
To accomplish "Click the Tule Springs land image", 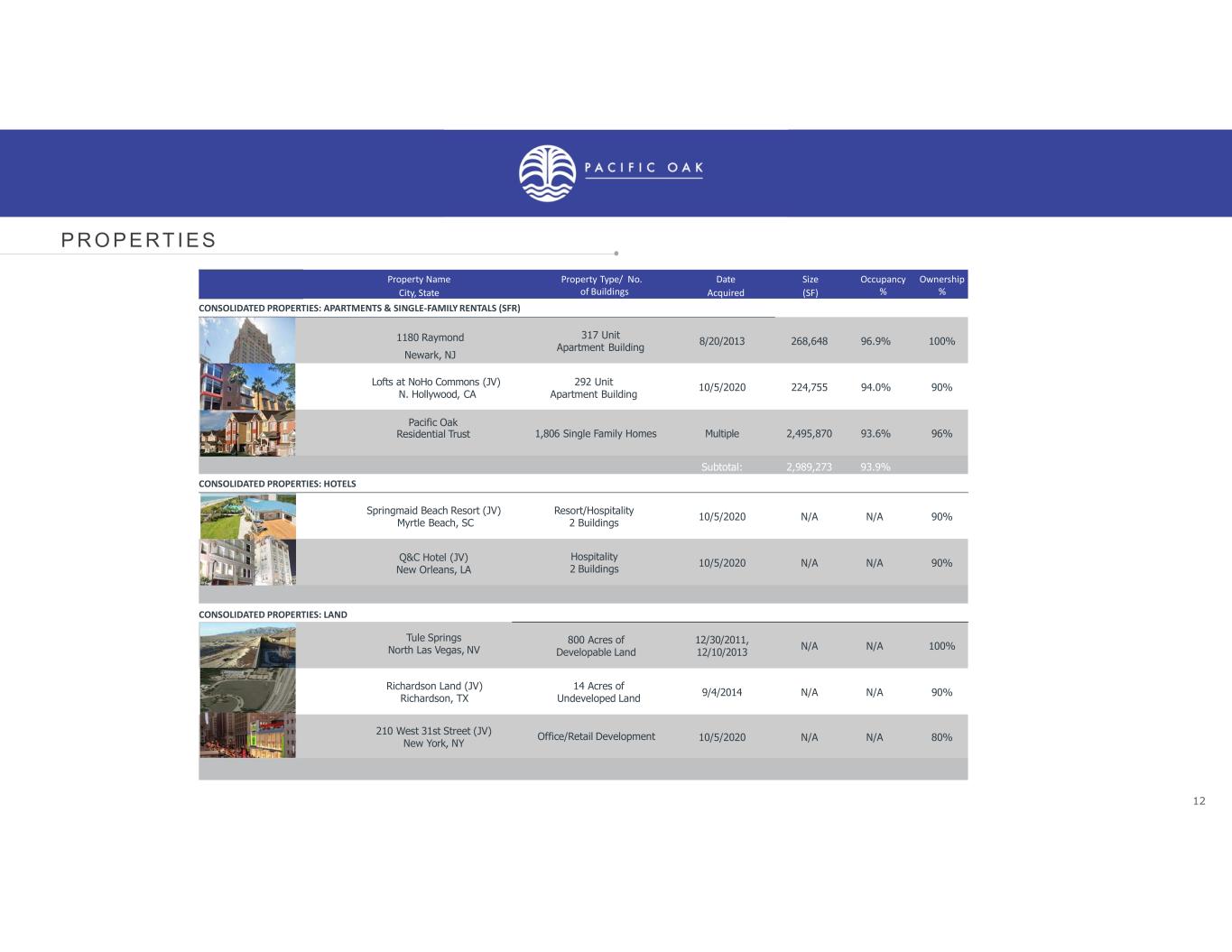I will click(247, 645).
